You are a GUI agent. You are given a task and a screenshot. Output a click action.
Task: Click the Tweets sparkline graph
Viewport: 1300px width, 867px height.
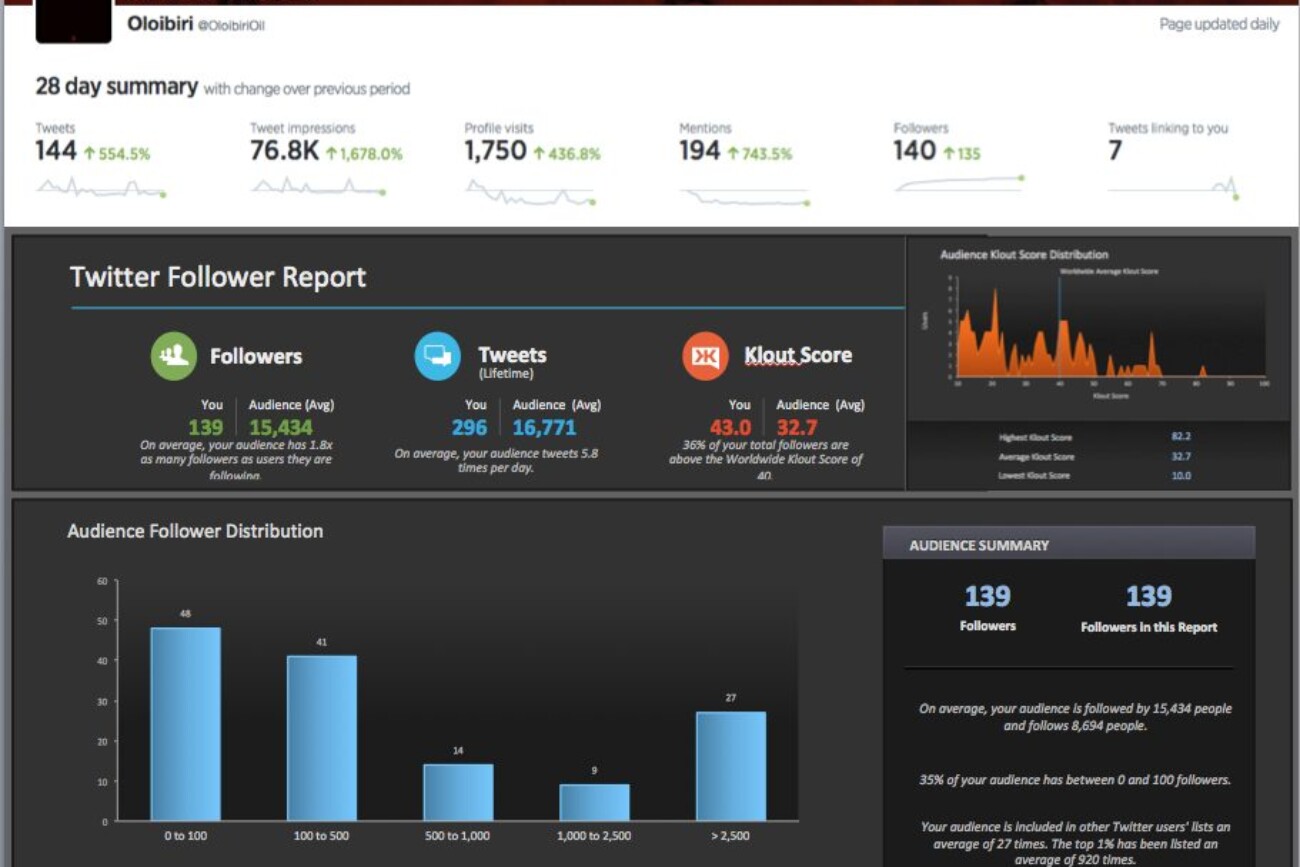[x=100, y=187]
